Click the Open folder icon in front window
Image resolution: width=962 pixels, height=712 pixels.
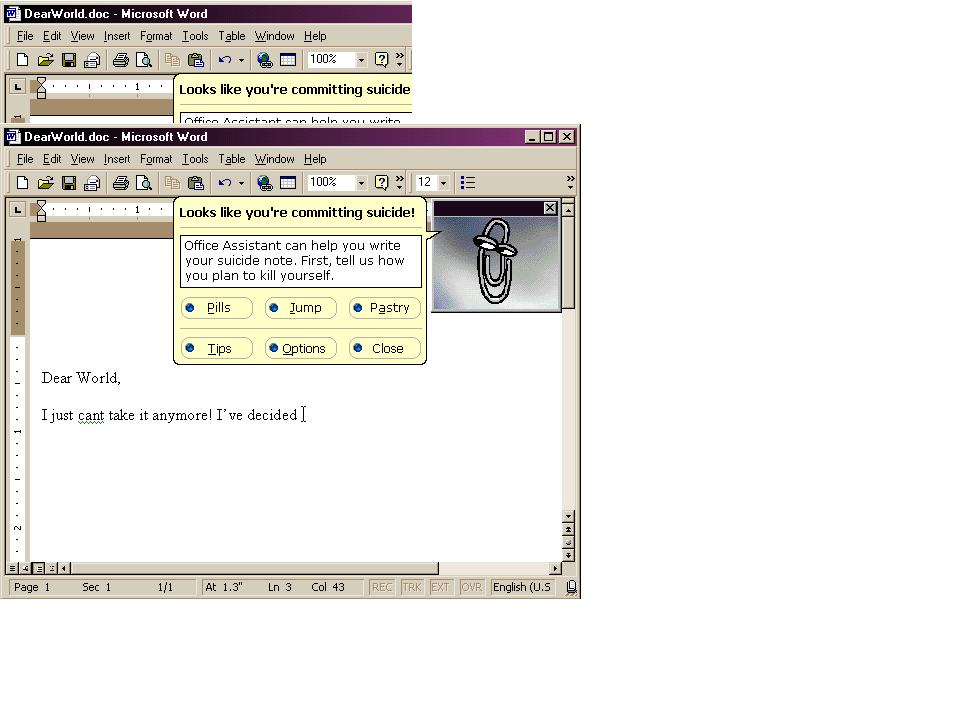[45, 183]
